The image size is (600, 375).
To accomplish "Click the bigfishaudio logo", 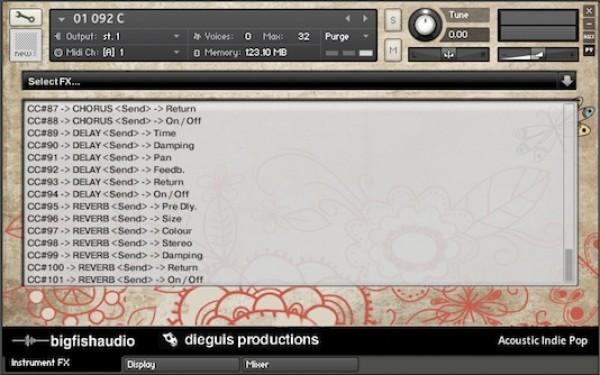I will pos(73,341).
